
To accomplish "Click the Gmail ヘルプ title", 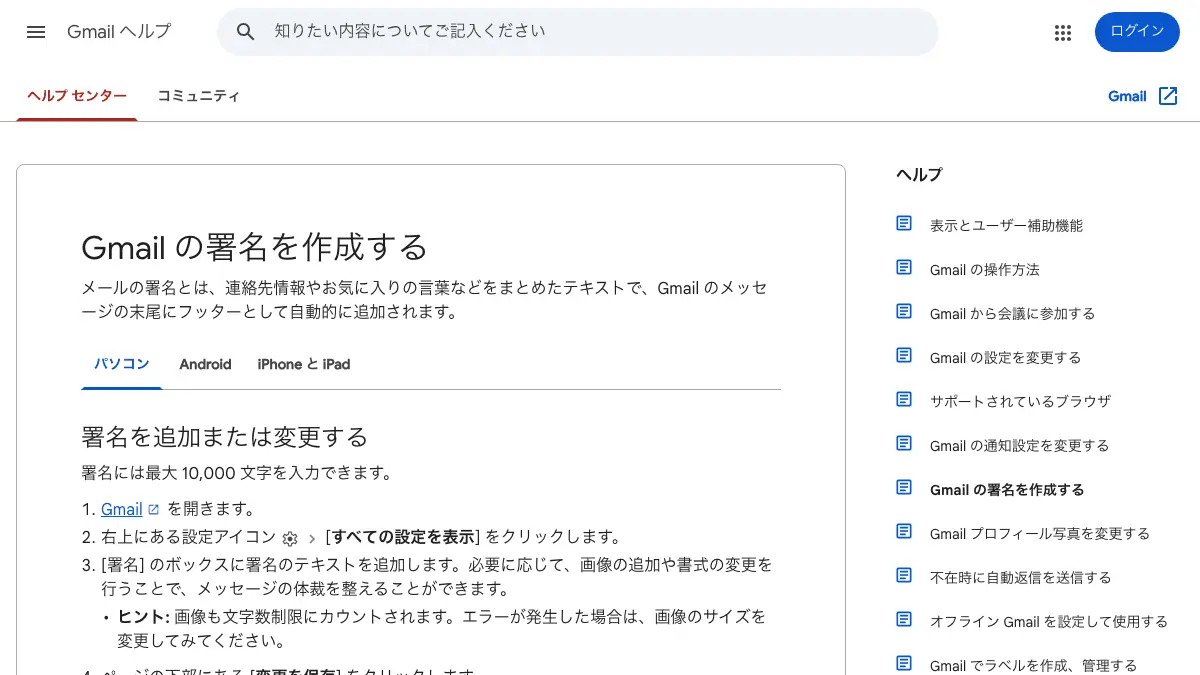I will click(x=119, y=32).
